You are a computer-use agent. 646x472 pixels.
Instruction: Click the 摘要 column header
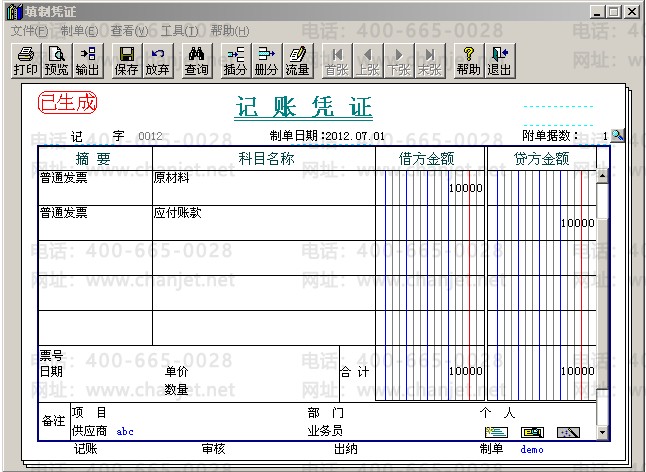coord(93,159)
